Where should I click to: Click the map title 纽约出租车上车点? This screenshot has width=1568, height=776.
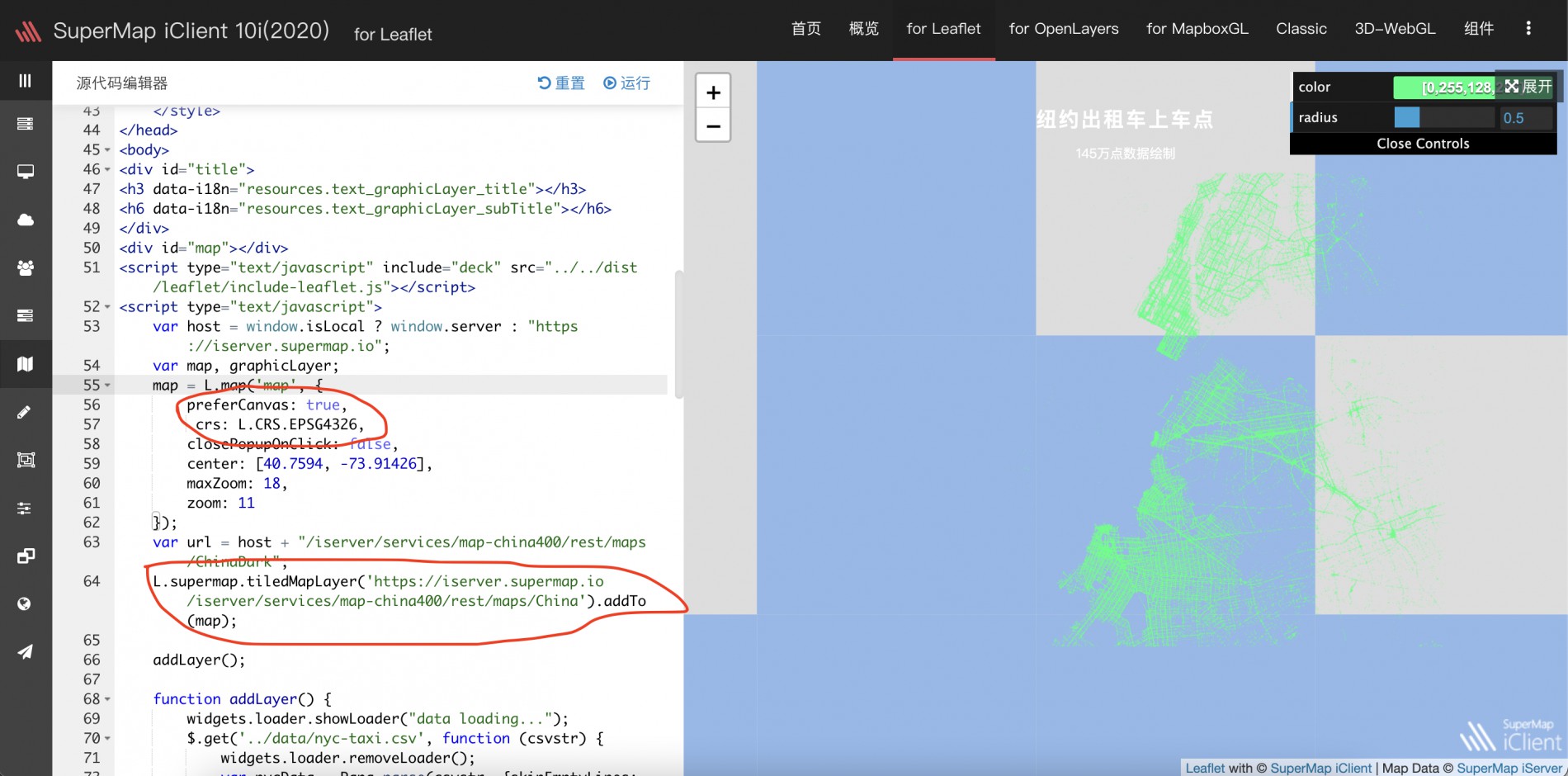click(1125, 120)
